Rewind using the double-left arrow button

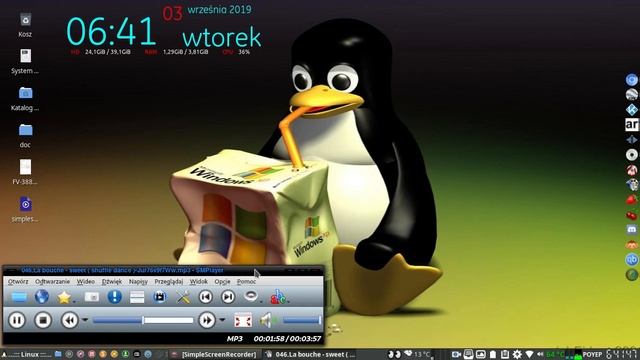coord(69,320)
